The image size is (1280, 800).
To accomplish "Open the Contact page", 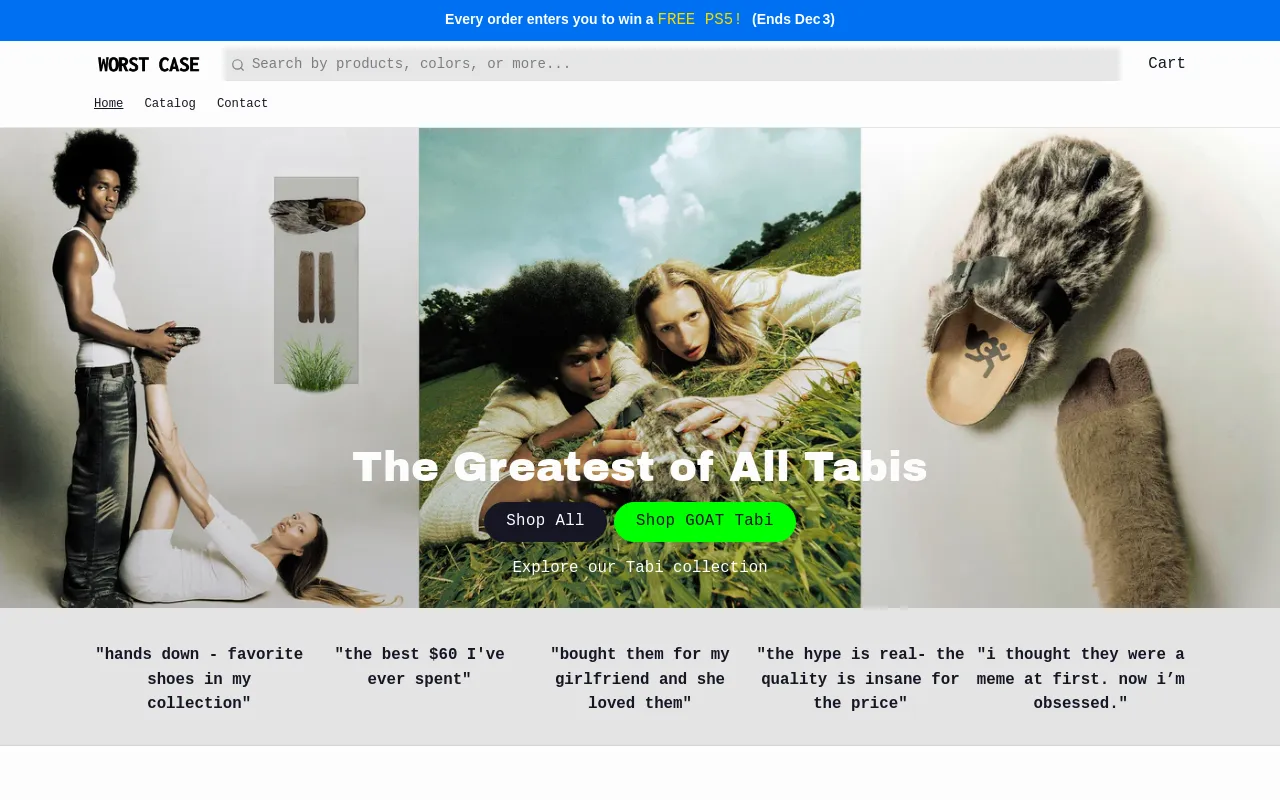I will pos(242,104).
